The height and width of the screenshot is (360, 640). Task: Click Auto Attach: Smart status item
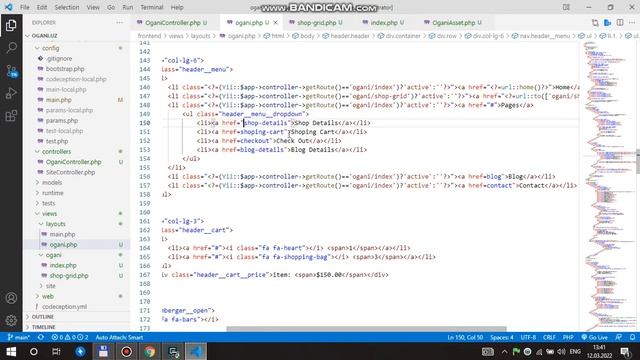[x=119, y=338]
